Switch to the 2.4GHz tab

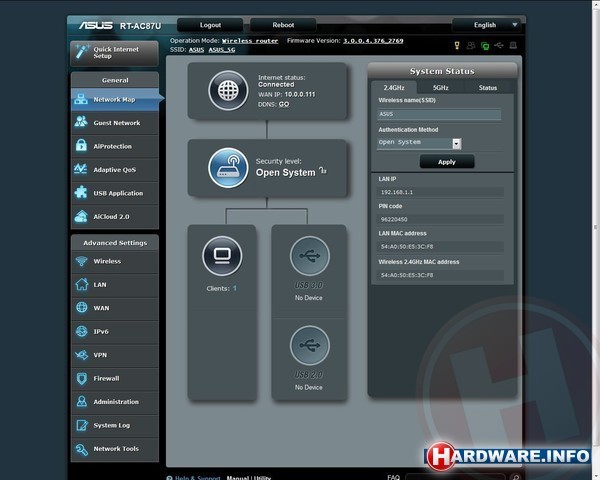(x=394, y=88)
